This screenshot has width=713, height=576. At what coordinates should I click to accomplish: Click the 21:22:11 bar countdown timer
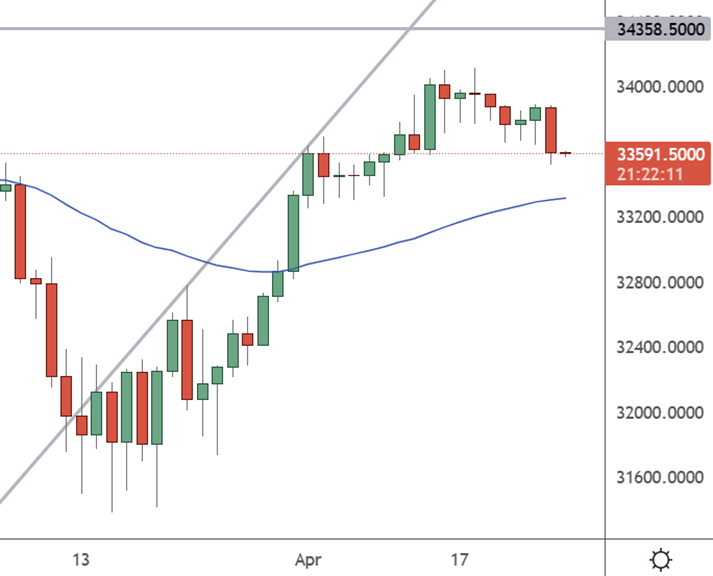point(650,174)
